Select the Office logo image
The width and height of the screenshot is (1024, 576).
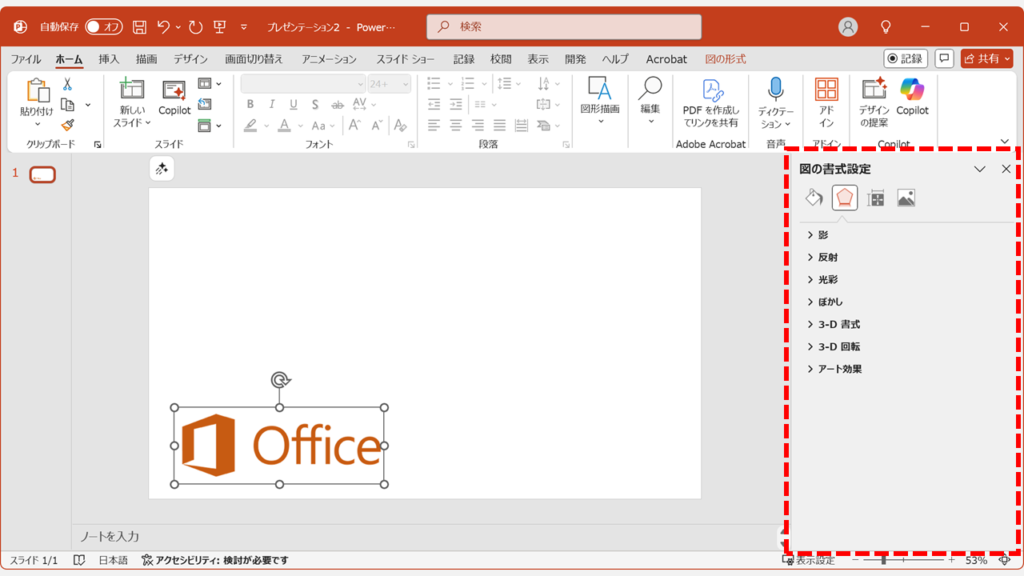(280, 446)
